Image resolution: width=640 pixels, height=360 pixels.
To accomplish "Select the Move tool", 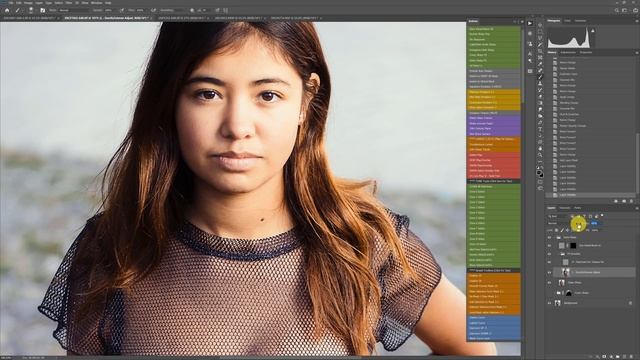I will pos(540,25).
